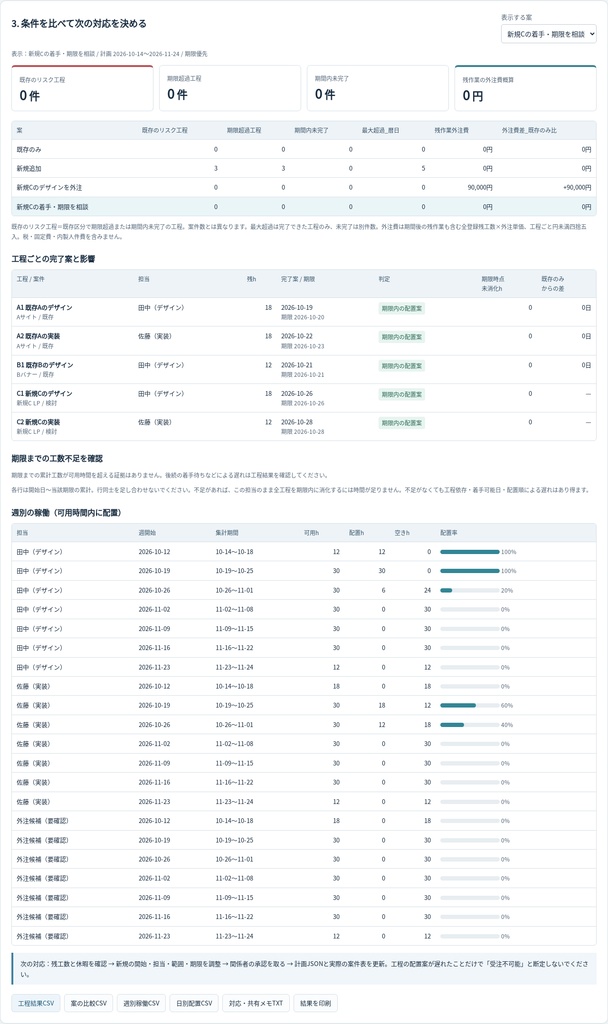Viewport: 608px width, 1024px height.
Task: Click the 100% bar for 田中 week 2026-10-12
Action: tap(470, 552)
